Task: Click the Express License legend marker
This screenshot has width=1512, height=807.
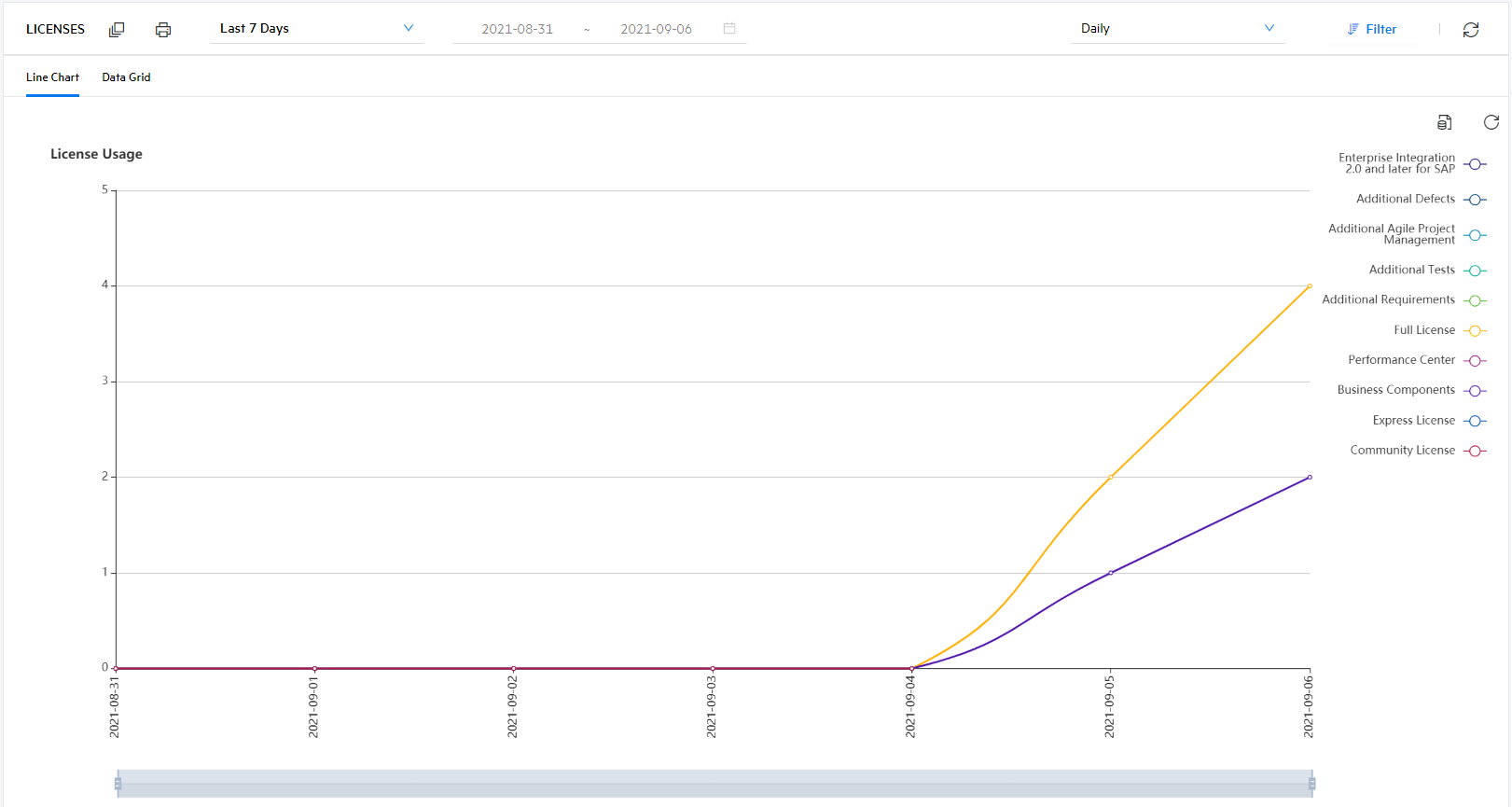Action: [1475, 421]
